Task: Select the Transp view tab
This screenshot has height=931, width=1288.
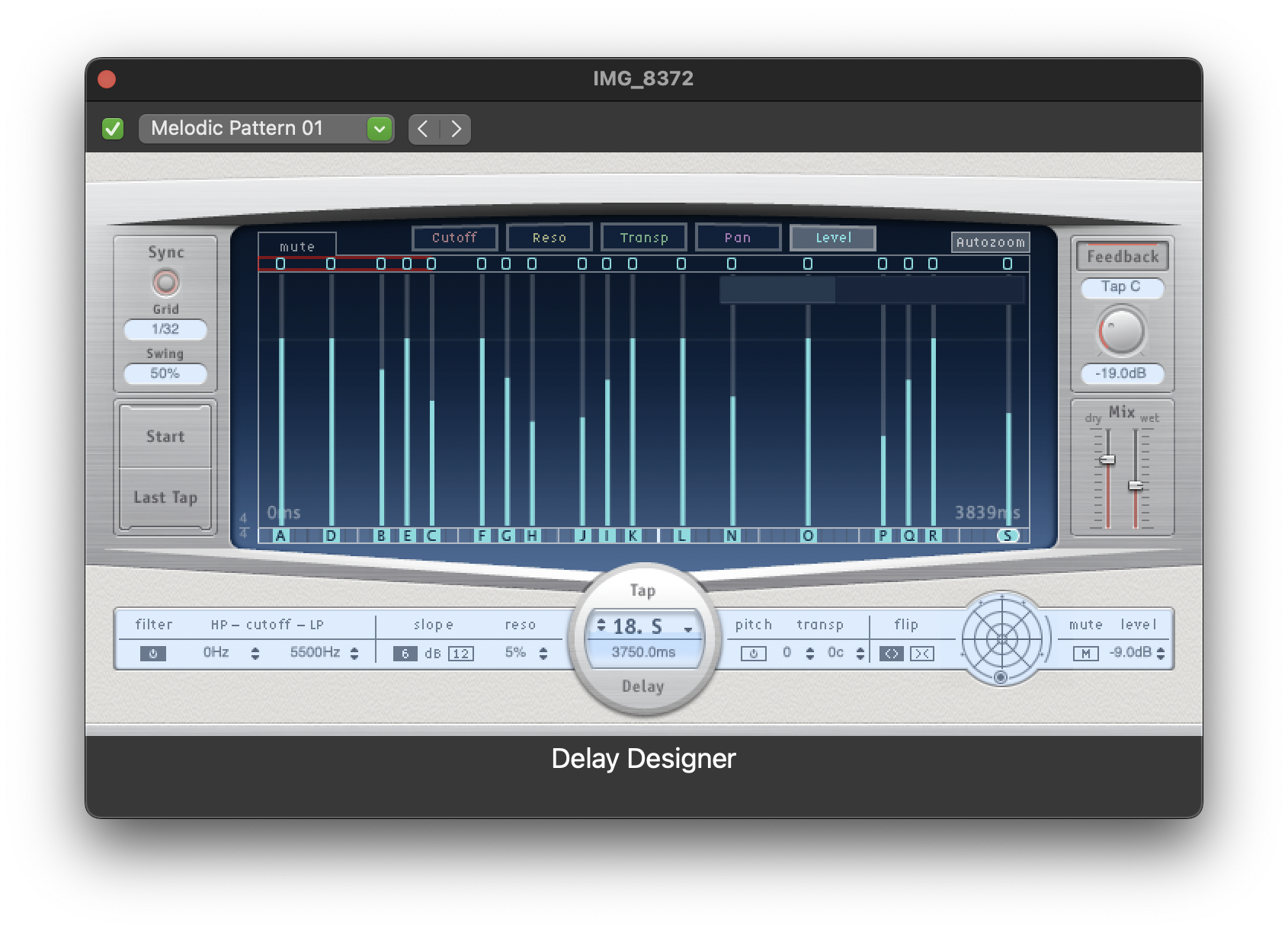Action: [644, 238]
